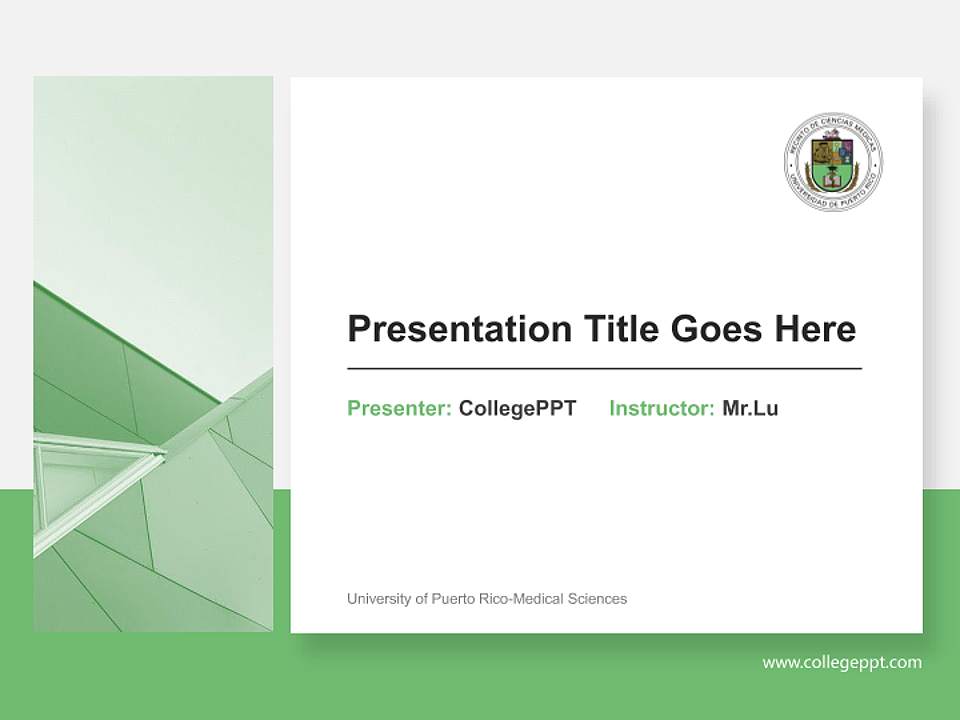Click 'University of Puerto Rico-Medical Sciences' footer text
Image resolution: width=960 pixels, height=720 pixels.
(487, 599)
